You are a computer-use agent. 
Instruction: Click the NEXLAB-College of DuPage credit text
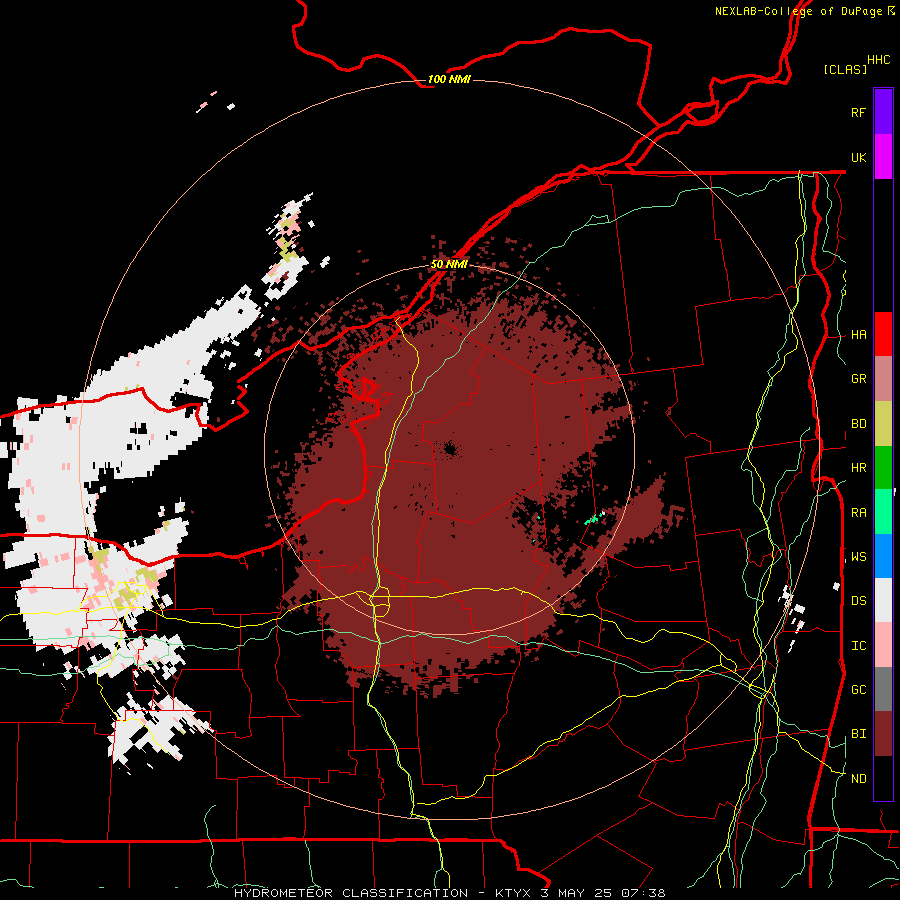[x=798, y=11]
